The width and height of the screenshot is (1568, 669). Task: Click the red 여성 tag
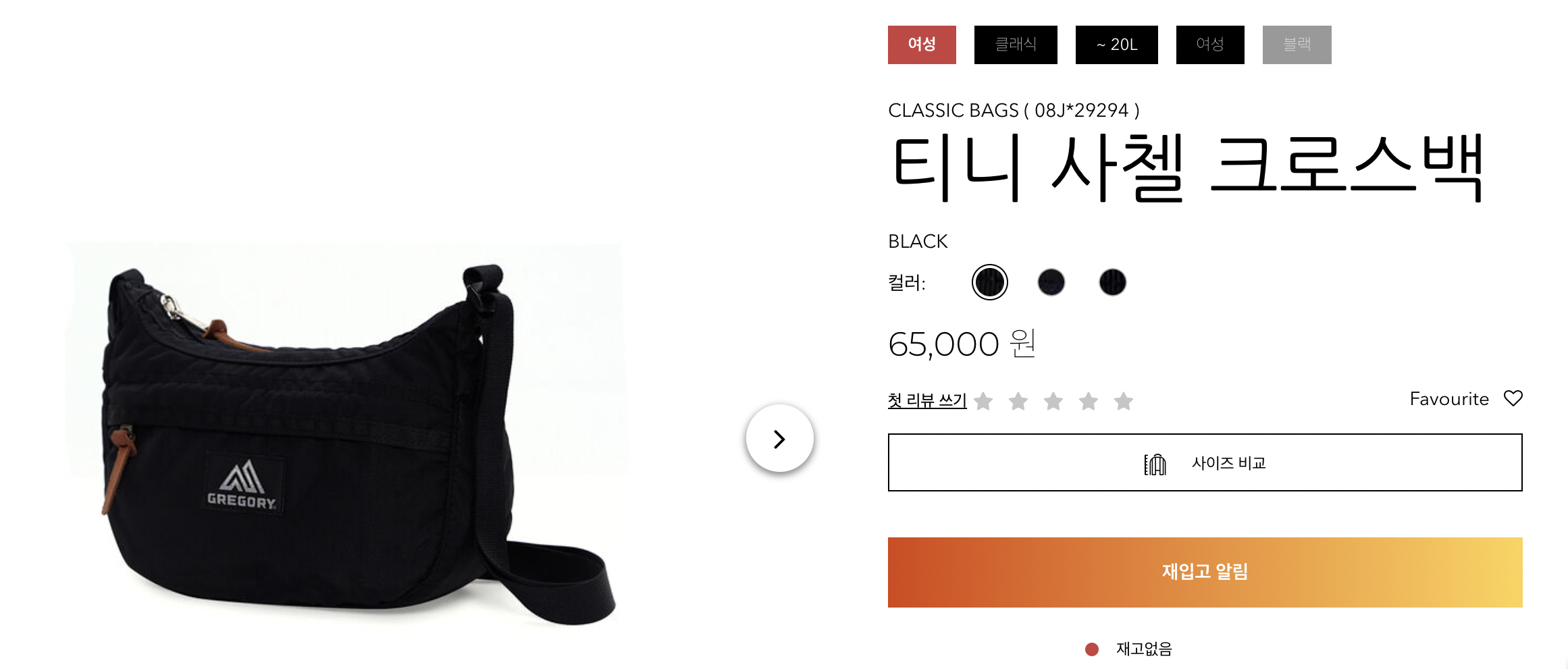tap(922, 45)
